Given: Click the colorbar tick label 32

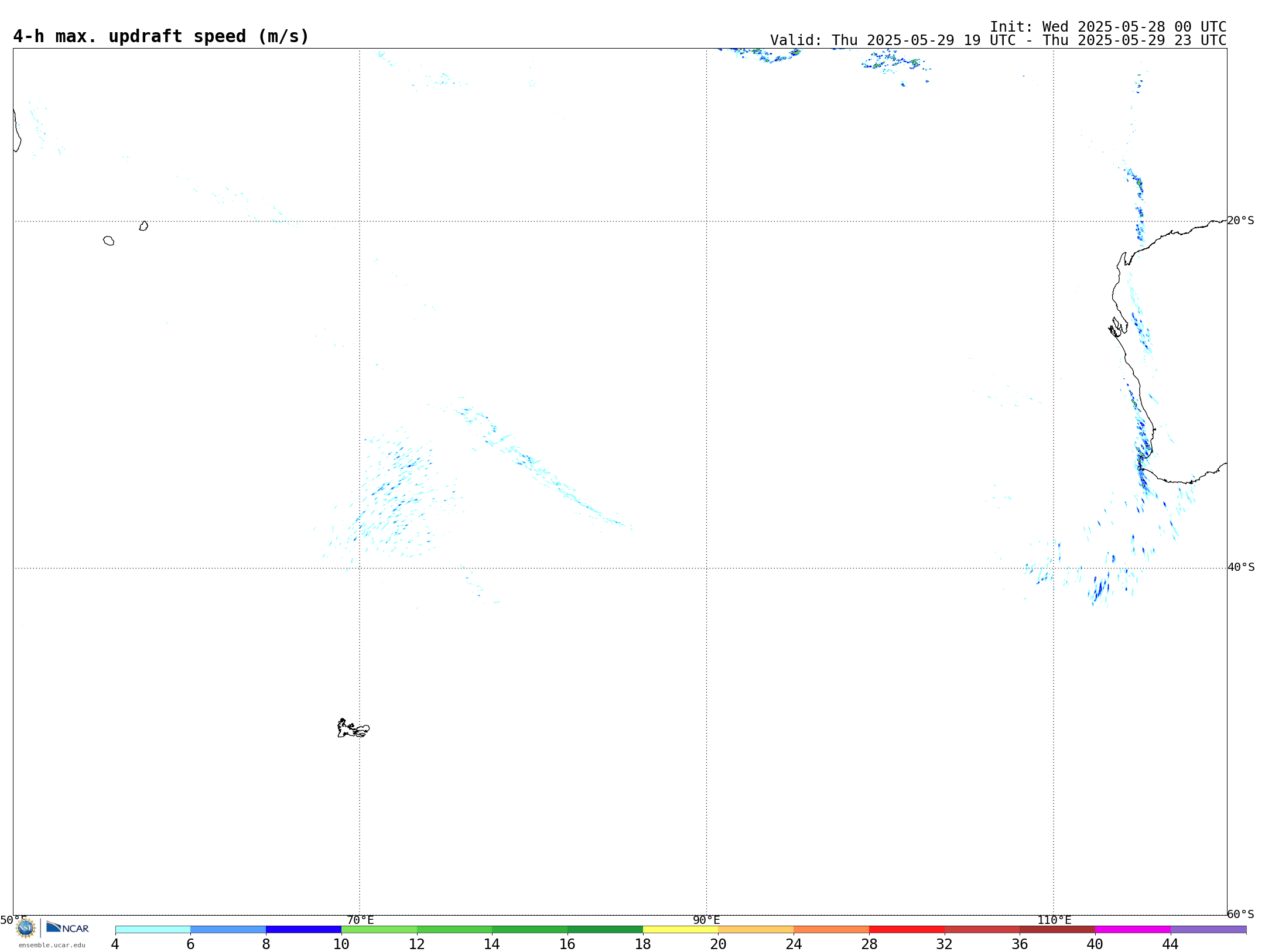Looking at the screenshot, I should pos(945,944).
